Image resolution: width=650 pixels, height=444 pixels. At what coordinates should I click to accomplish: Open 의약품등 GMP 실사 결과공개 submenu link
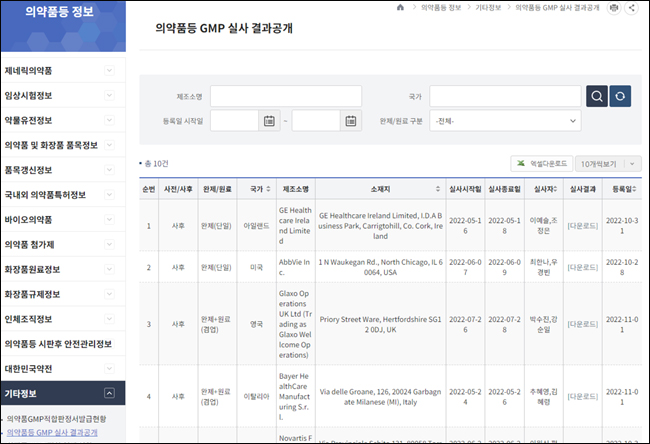point(52,432)
